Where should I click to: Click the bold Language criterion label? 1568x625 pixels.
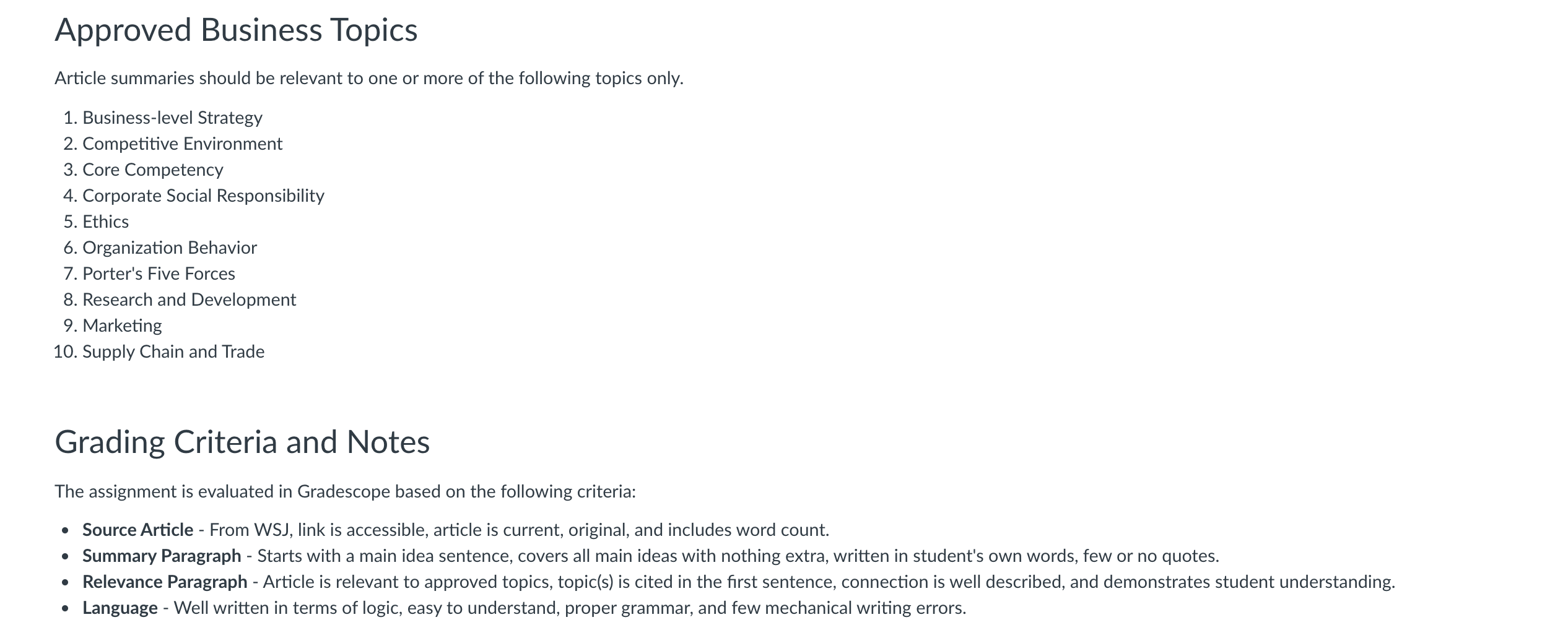pos(120,608)
